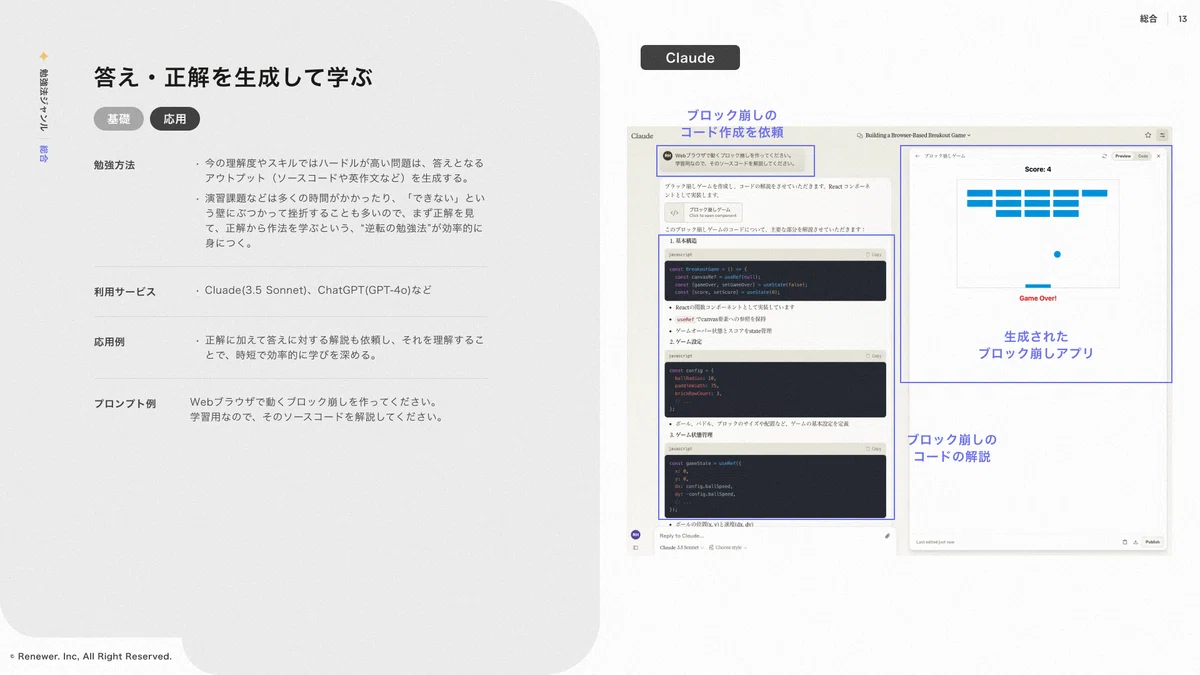Click the Renewer. Inc copyright footer

point(91,657)
